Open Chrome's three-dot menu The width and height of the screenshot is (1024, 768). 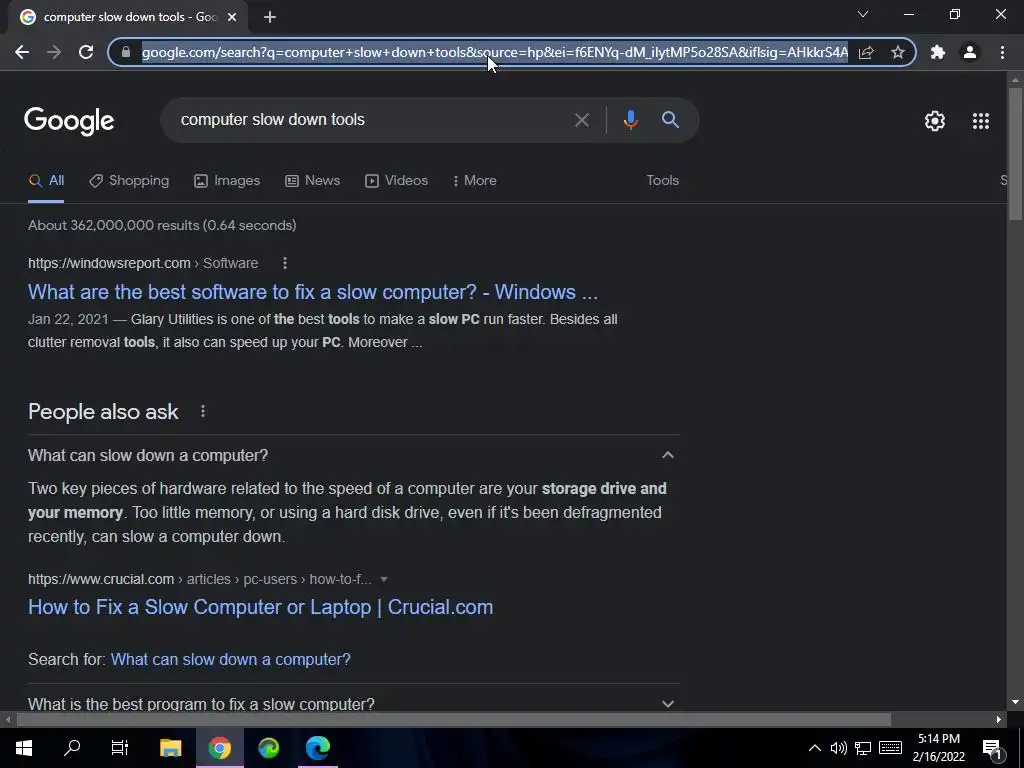click(x=1002, y=52)
